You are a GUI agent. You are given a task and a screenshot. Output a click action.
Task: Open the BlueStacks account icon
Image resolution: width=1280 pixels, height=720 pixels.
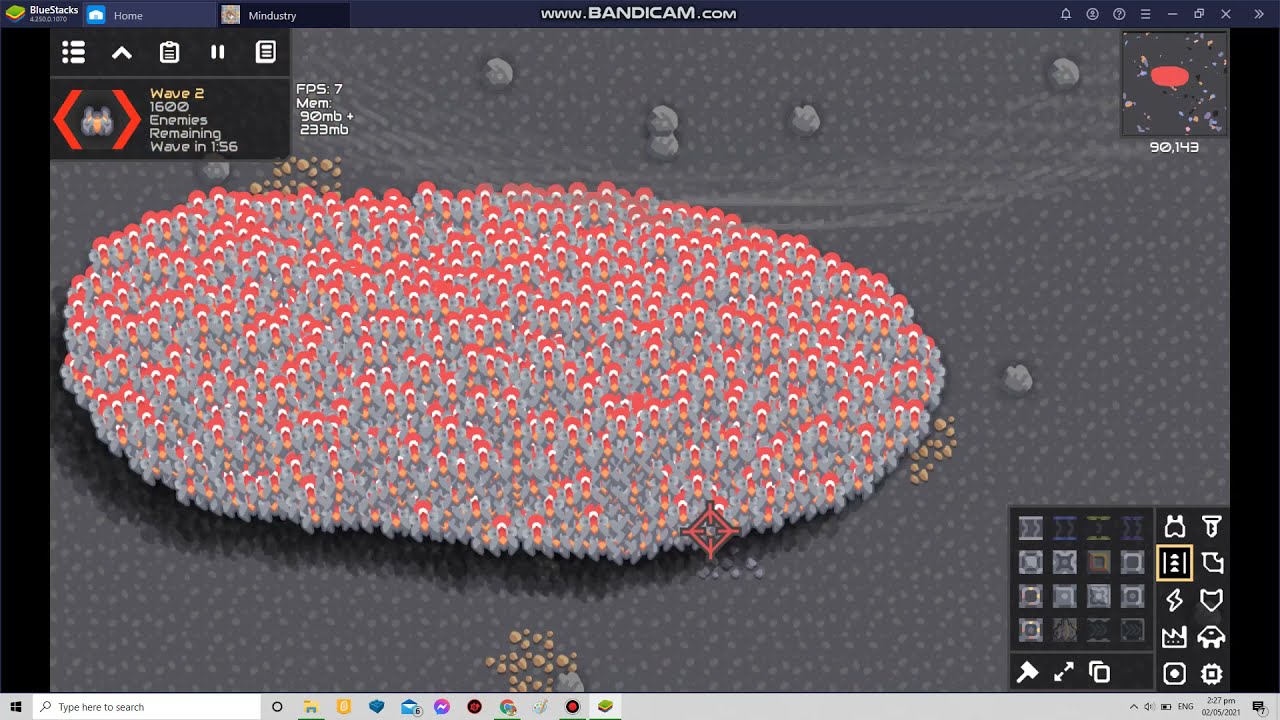[1092, 14]
